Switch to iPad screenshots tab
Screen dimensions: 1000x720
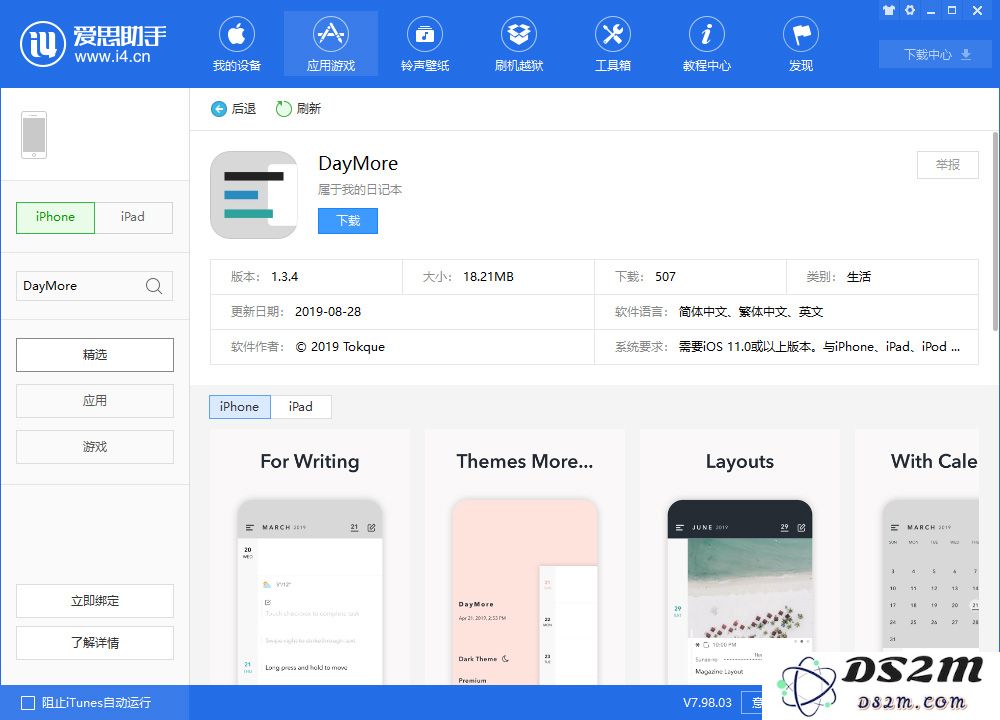click(x=301, y=407)
